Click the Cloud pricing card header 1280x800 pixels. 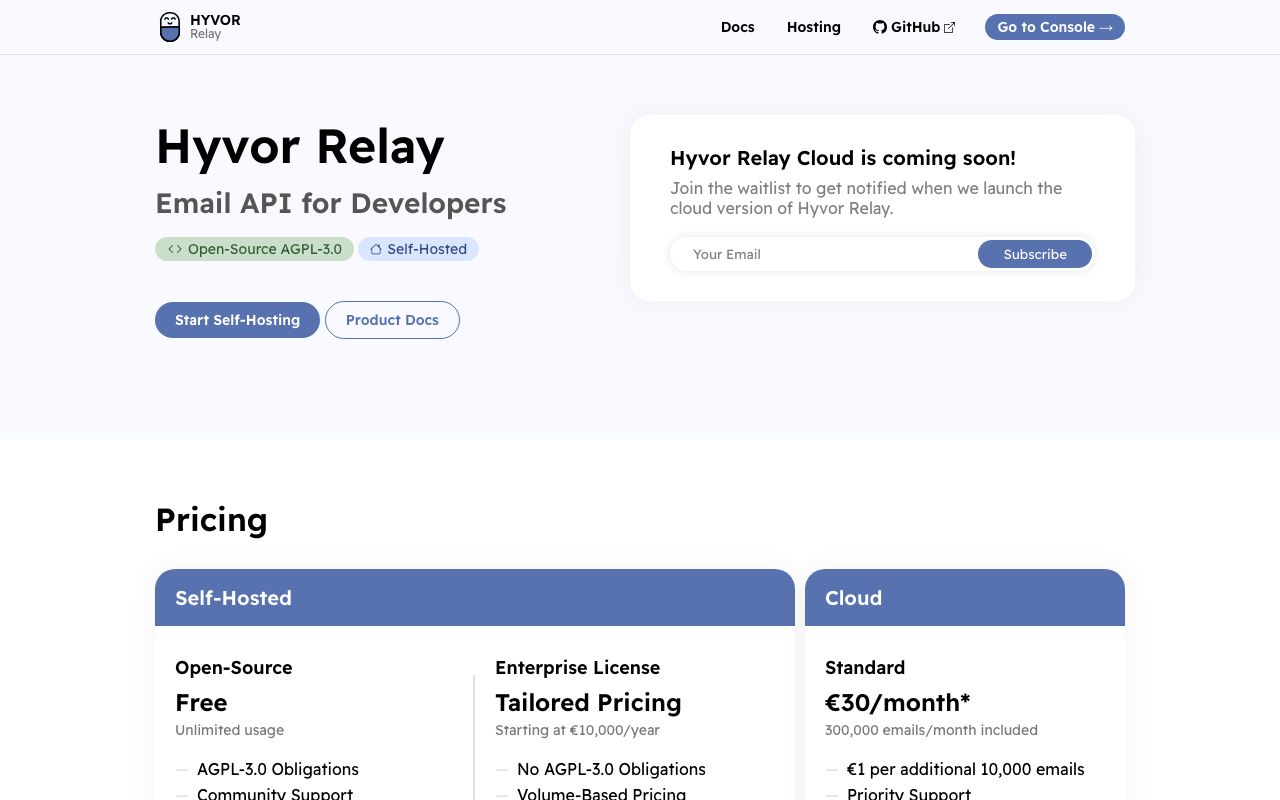[x=965, y=598]
